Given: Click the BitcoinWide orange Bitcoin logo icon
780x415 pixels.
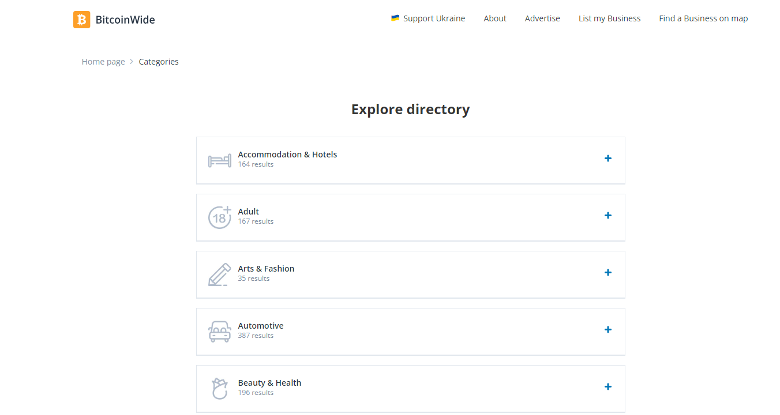Looking at the screenshot, I should tap(82, 19).
